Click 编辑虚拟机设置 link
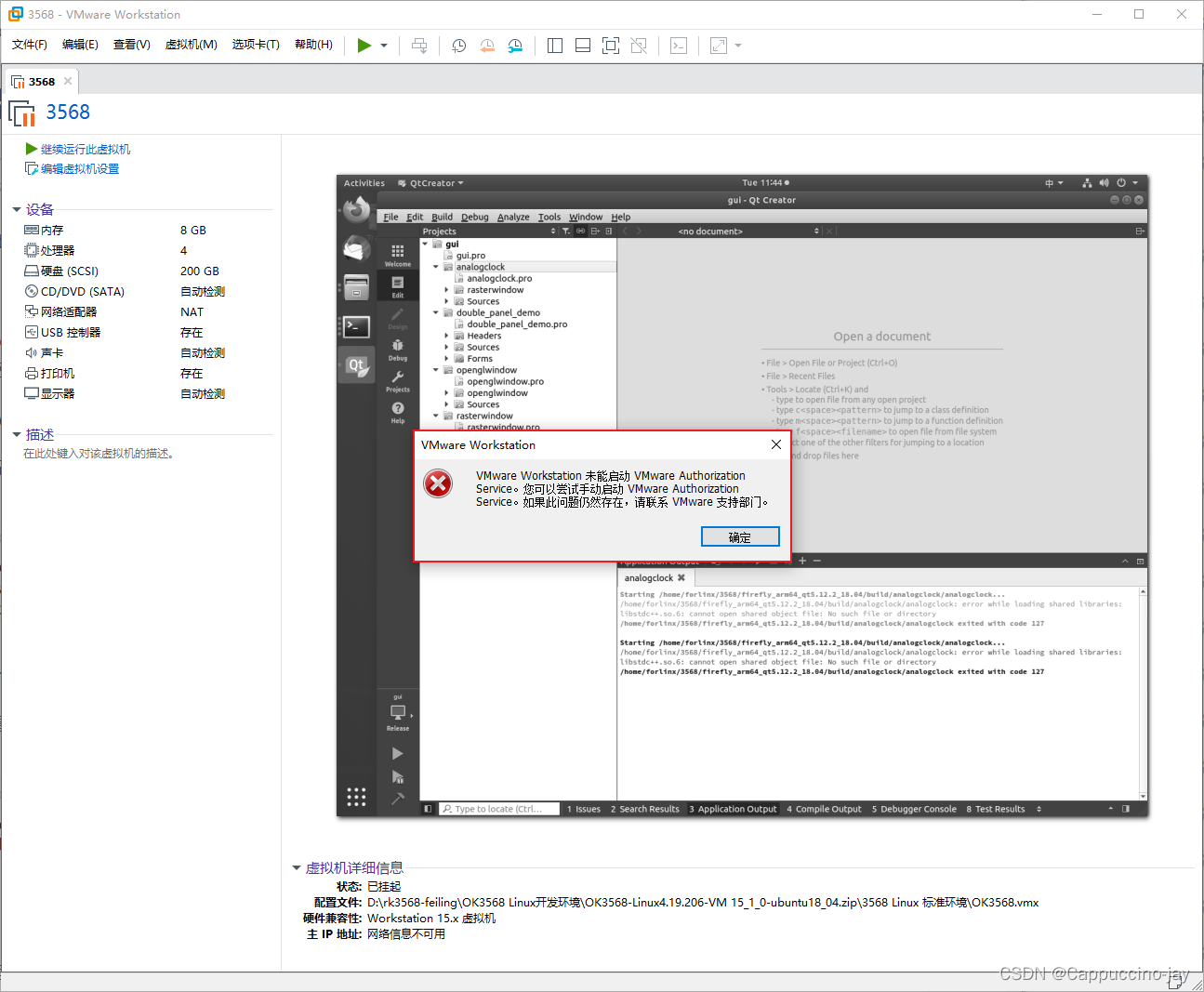Image resolution: width=1204 pixels, height=992 pixels. (x=80, y=169)
